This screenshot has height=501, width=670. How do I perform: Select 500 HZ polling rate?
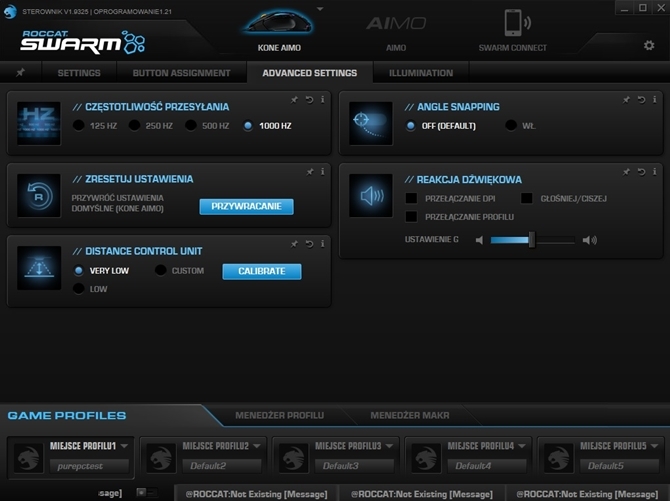[x=191, y=126]
